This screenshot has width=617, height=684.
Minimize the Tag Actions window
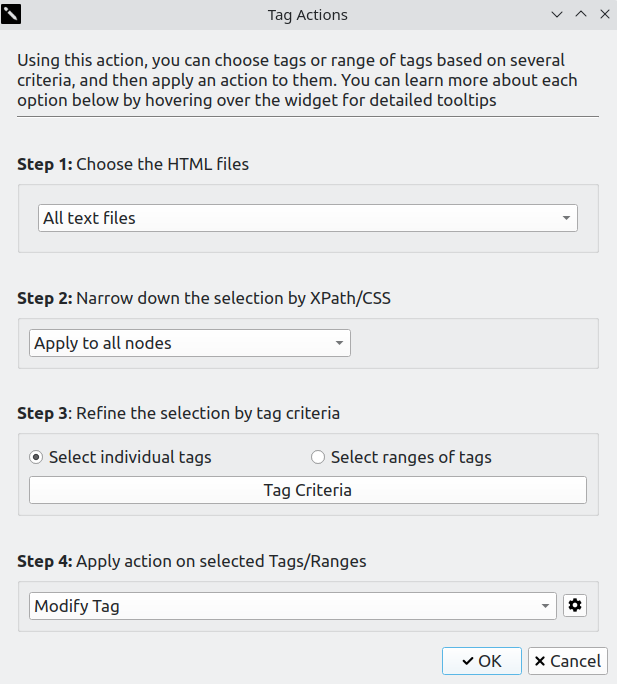(558, 15)
